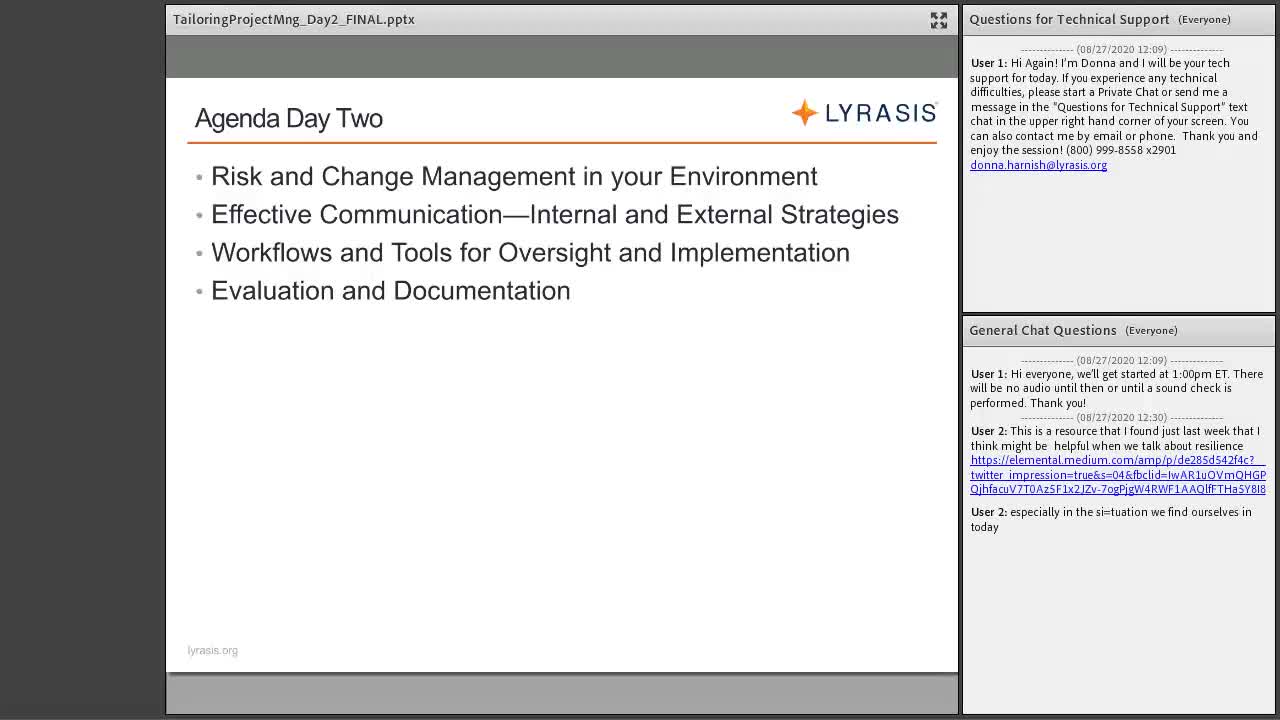Click the bullet "Evaluation and Documentation"

[x=391, y=290]
